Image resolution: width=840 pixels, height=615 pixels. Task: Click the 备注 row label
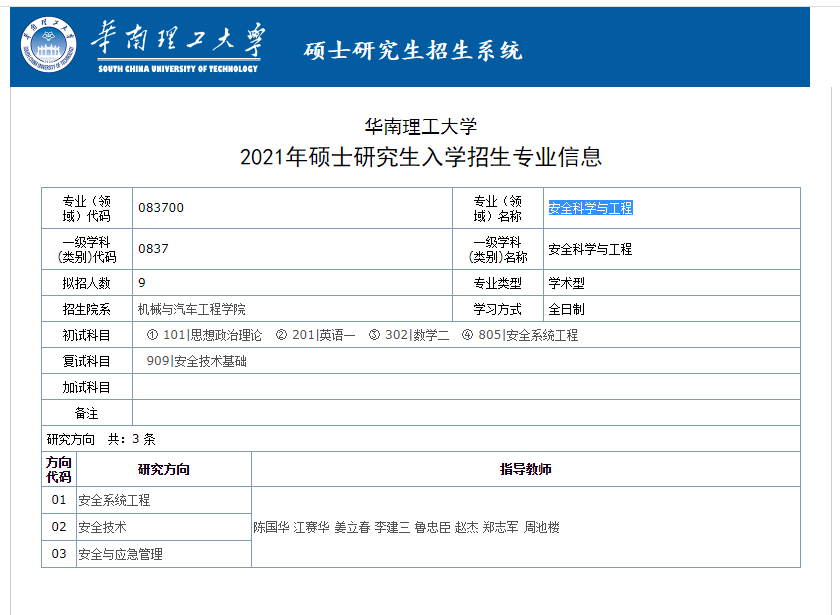(86, 414)
